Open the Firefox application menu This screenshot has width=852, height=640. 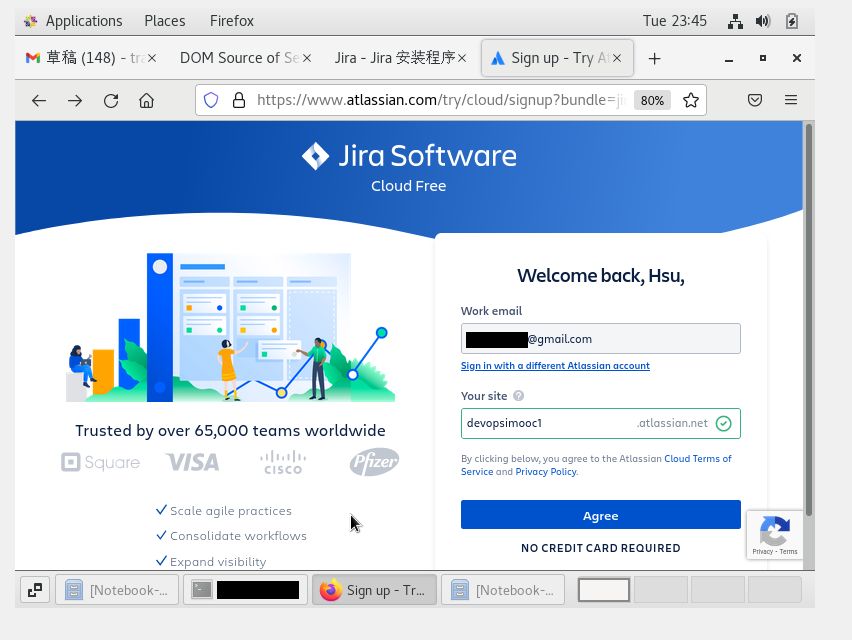point(231,21)
